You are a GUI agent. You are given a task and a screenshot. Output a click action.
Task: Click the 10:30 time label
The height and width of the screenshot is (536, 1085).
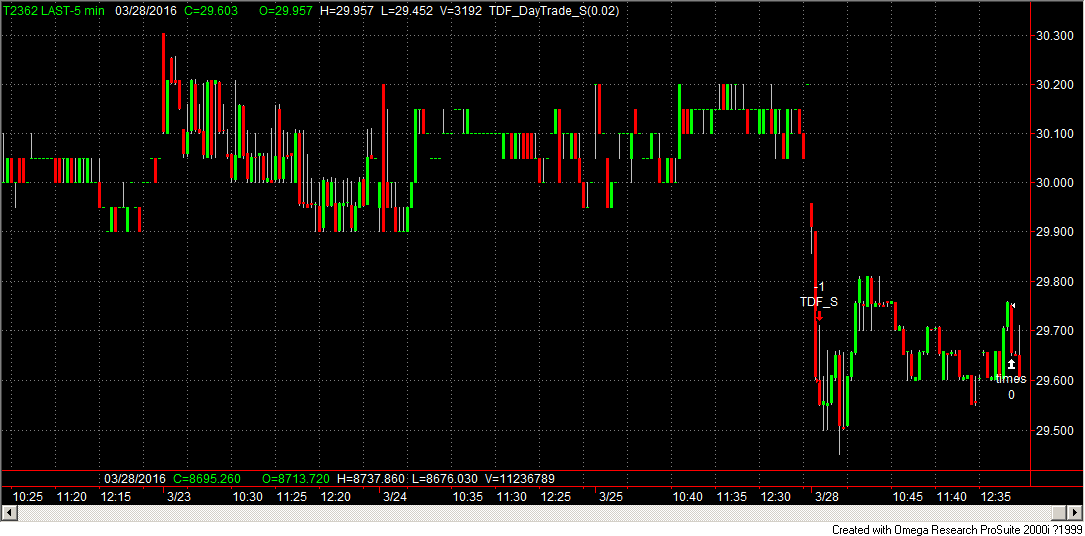click(x=247, y=497)
